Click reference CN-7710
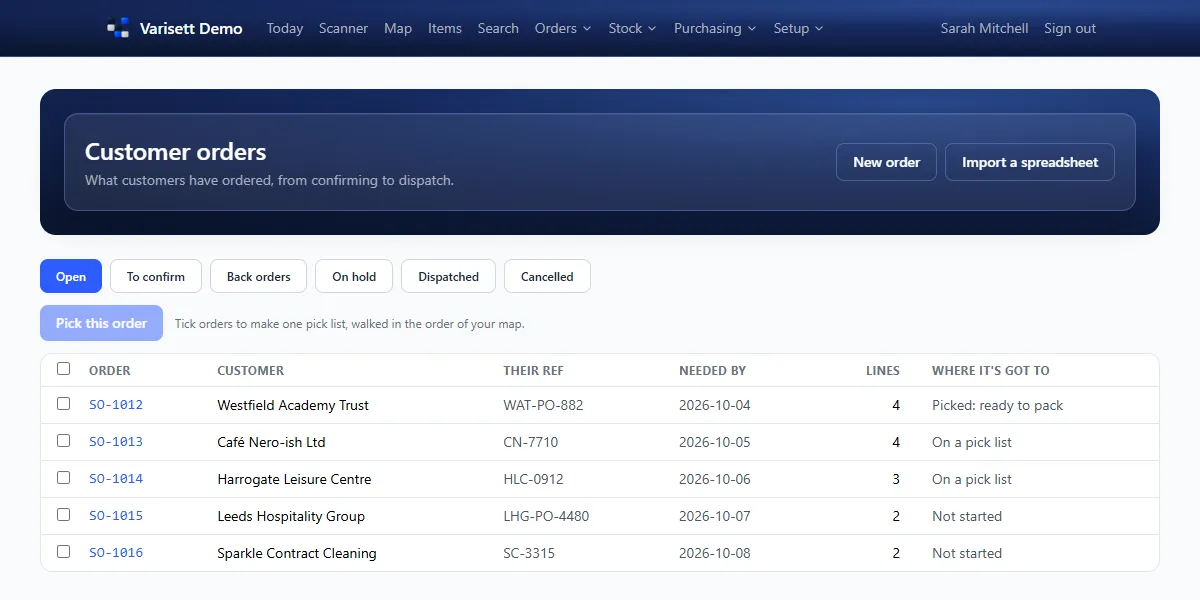 coord(531,442)
